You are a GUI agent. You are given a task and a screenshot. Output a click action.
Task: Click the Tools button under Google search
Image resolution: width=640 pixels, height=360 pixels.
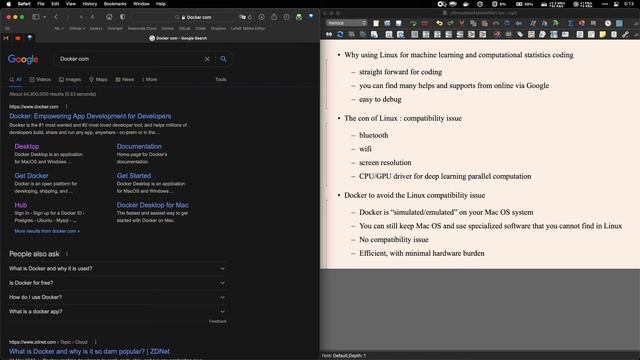click(221, 79)
